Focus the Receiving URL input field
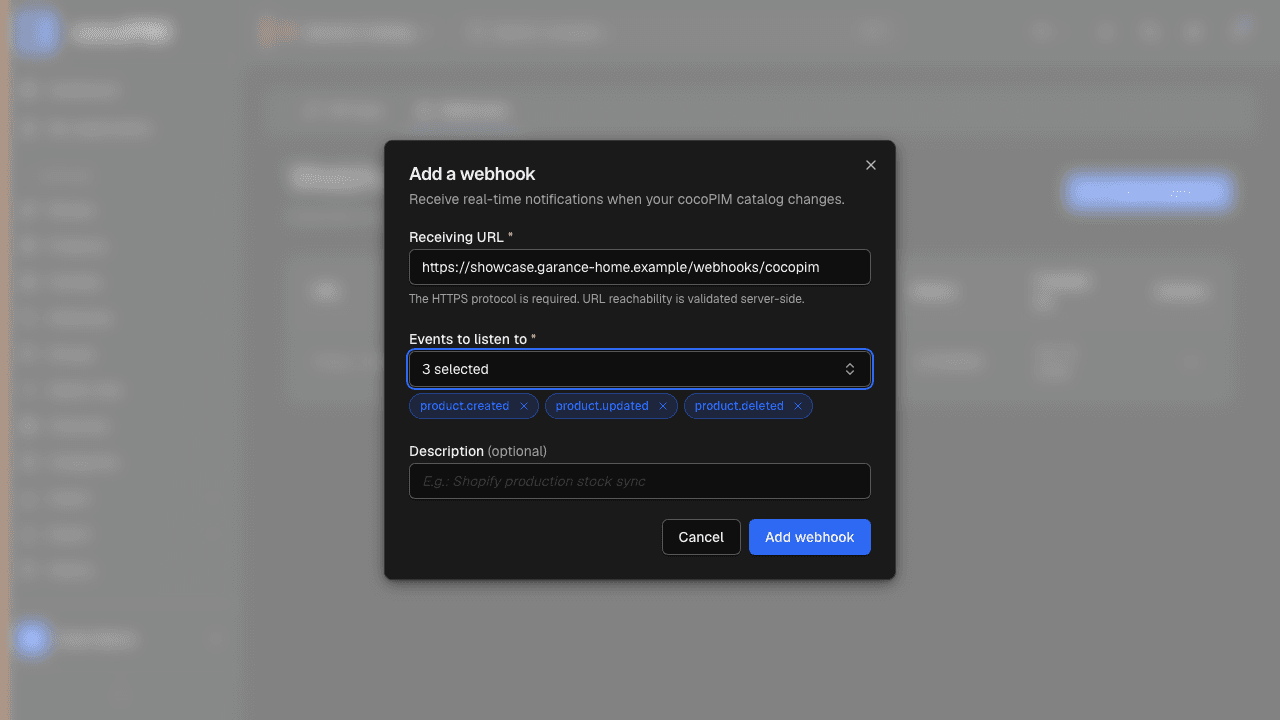The width and height of the screenshot is (1280, 720). tap(640, 267)
